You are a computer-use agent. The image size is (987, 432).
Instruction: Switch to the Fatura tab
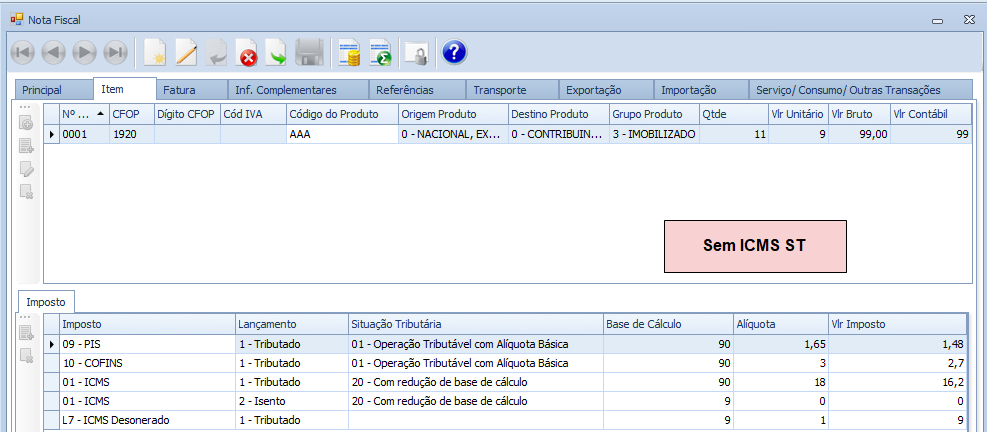[179, 90]
